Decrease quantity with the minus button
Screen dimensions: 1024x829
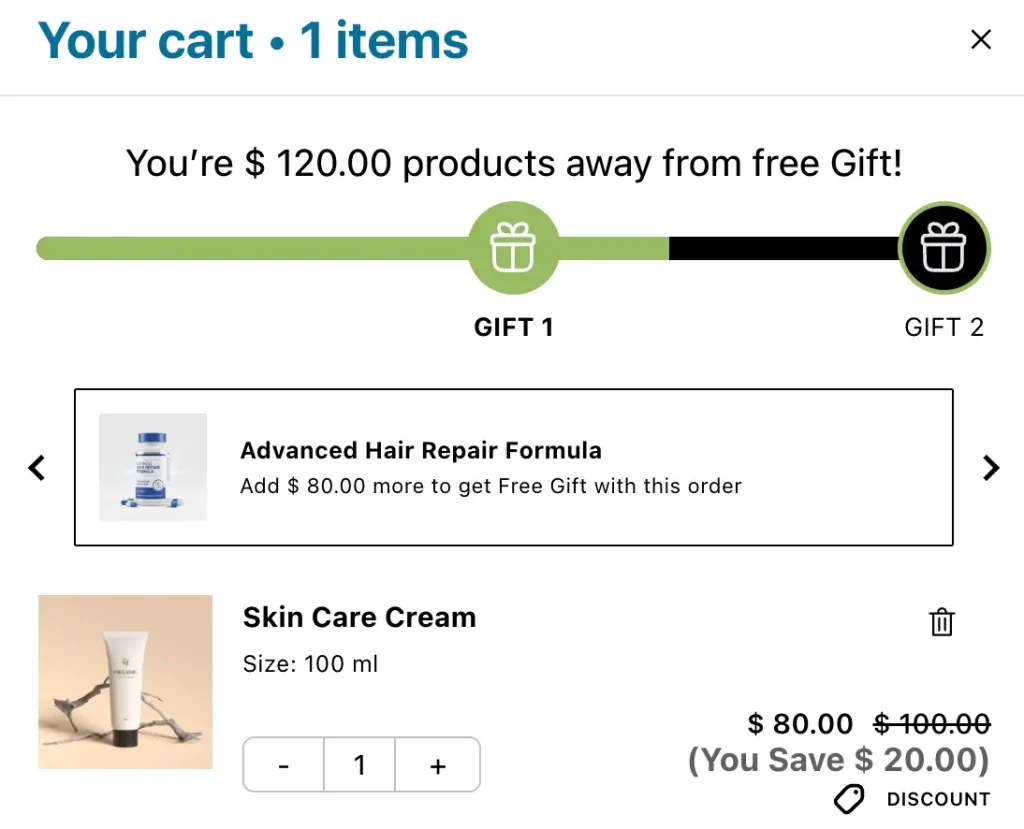(283, 765)
